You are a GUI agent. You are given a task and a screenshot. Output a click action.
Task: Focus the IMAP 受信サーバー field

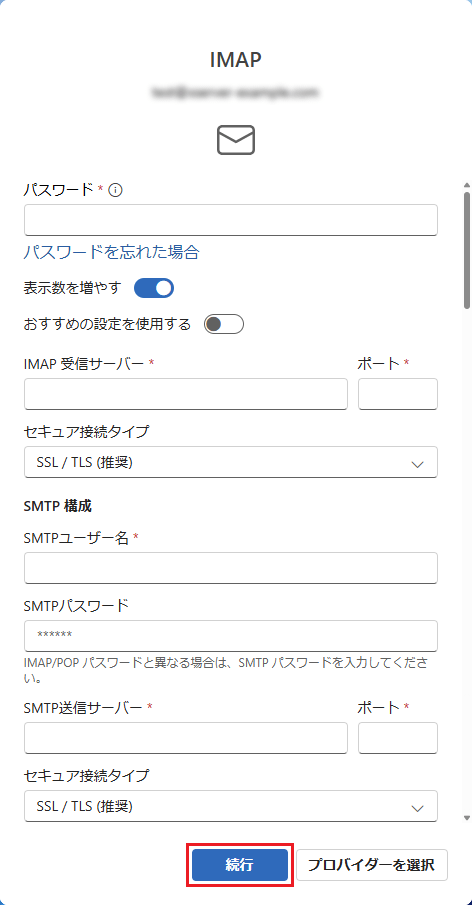pos(186,394)
